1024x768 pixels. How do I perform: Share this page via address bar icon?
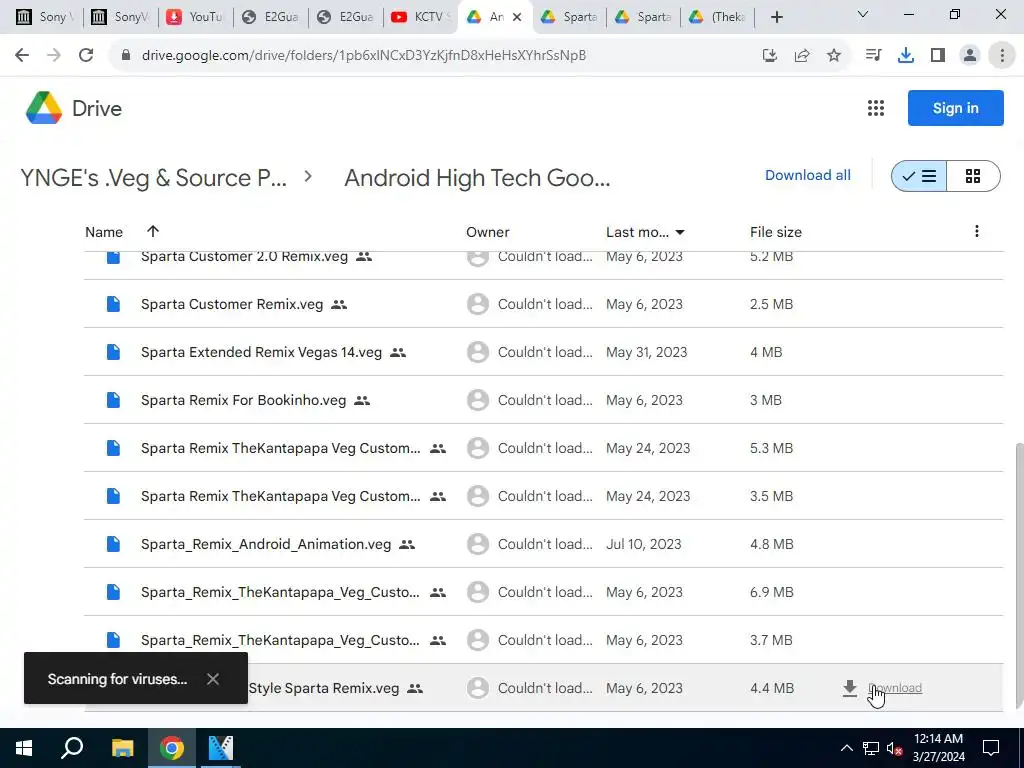(x=802, y=56)
